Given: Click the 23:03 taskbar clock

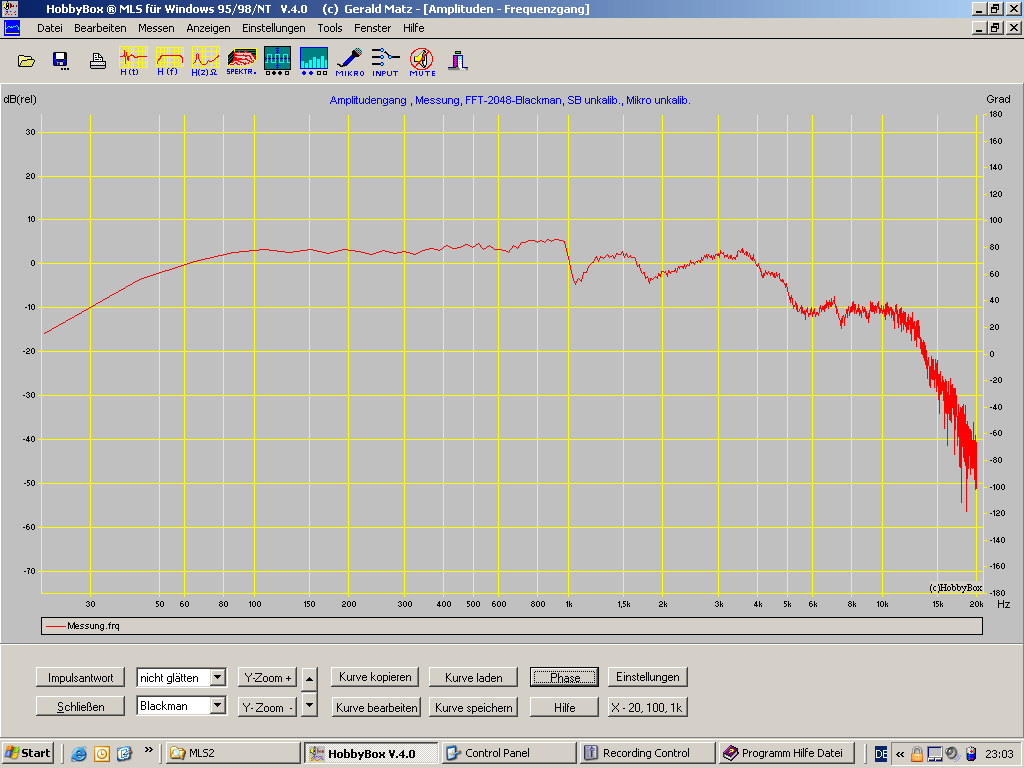Looking at the screenshot, I should [999, 754].
